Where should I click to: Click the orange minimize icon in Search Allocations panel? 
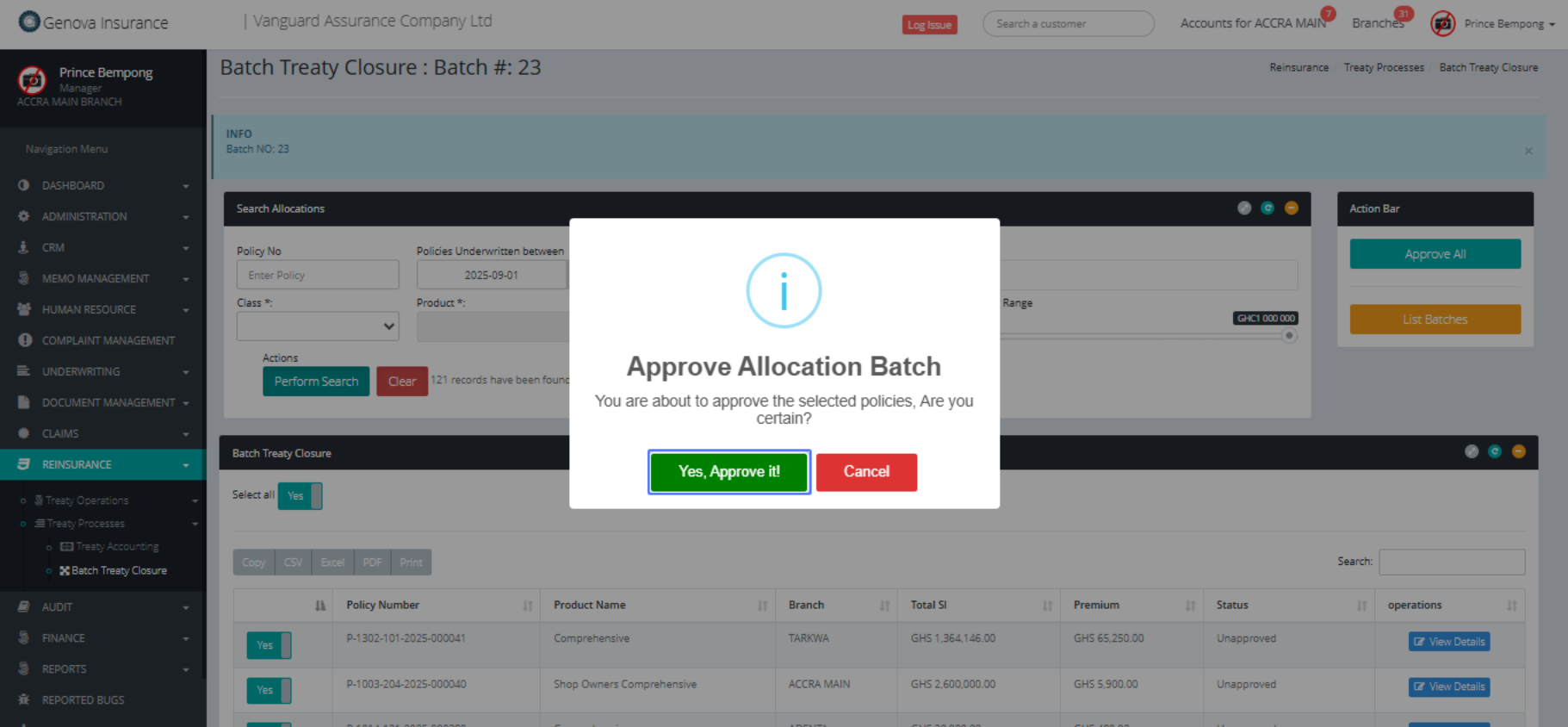point(1291,208)
